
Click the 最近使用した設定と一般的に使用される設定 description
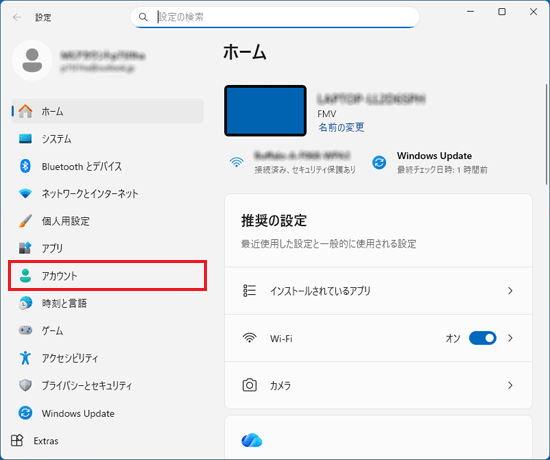tap(329, 244)
